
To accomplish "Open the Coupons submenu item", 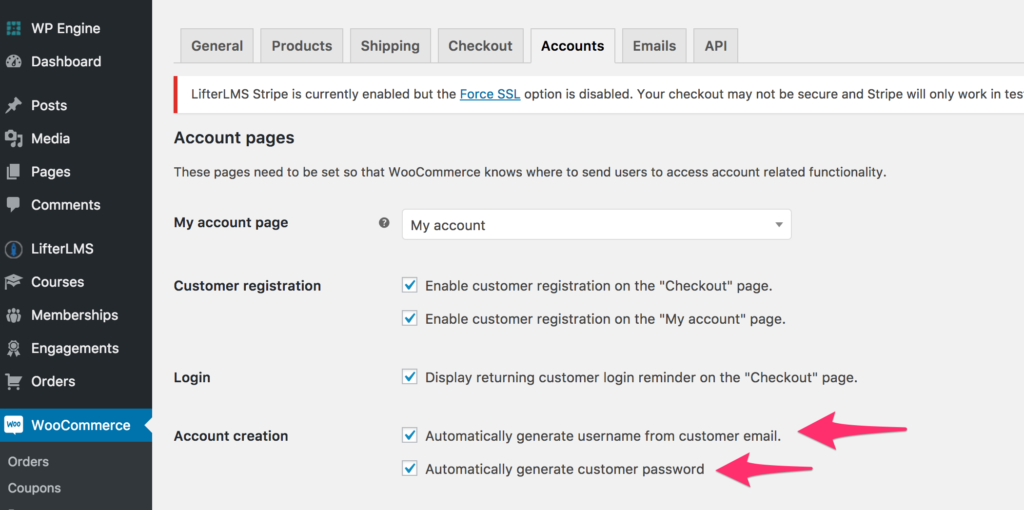I will pyautogui.click(x=34, y=488).
